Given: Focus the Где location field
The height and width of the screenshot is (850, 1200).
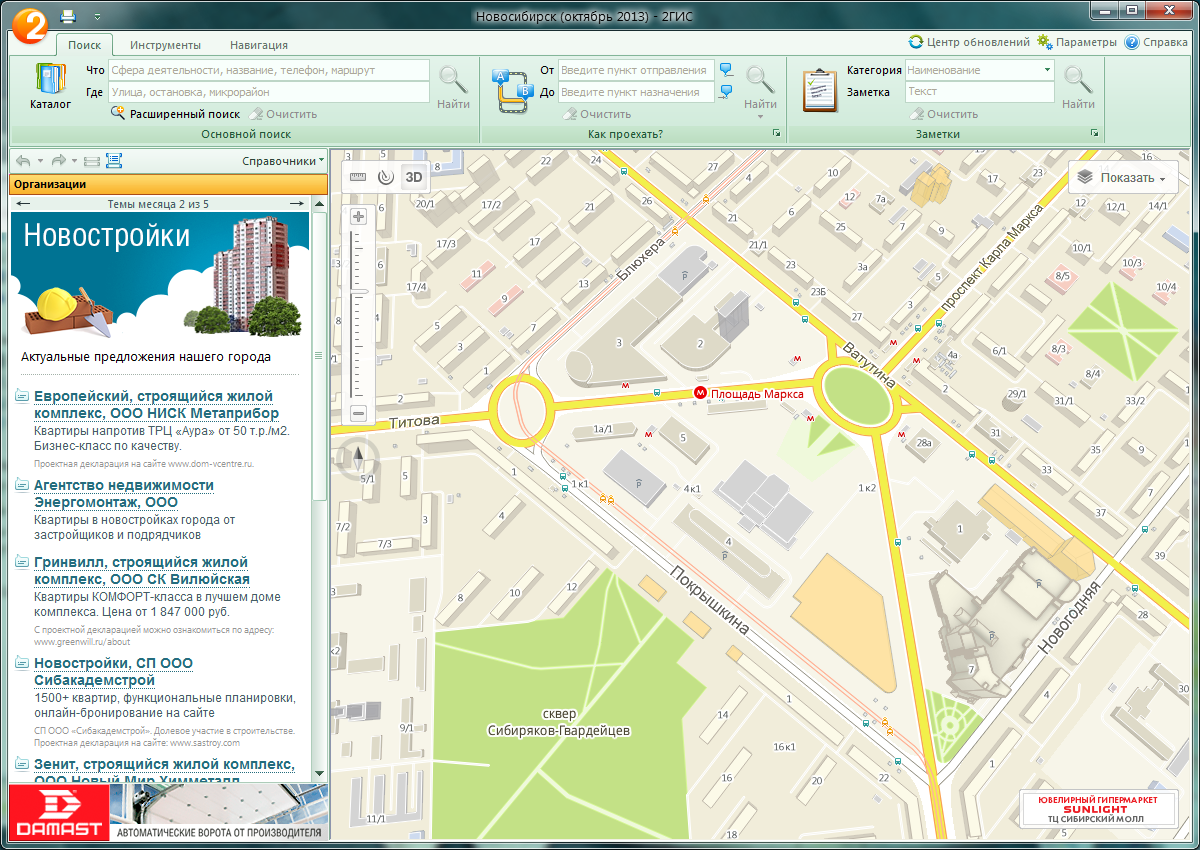Looking at the screenshot, I should (268, 92).
